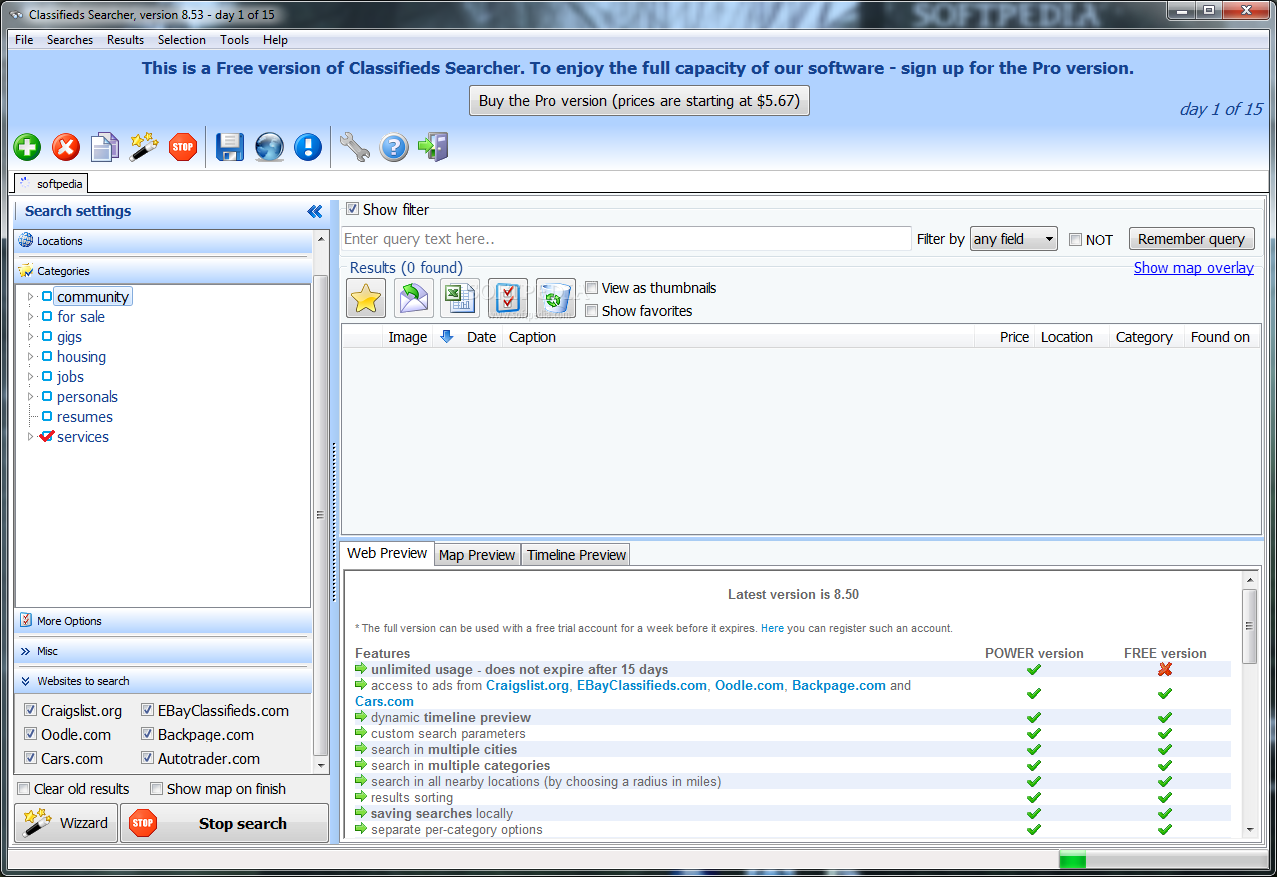Click the globe icon in the toolbar

click(269, 148)
